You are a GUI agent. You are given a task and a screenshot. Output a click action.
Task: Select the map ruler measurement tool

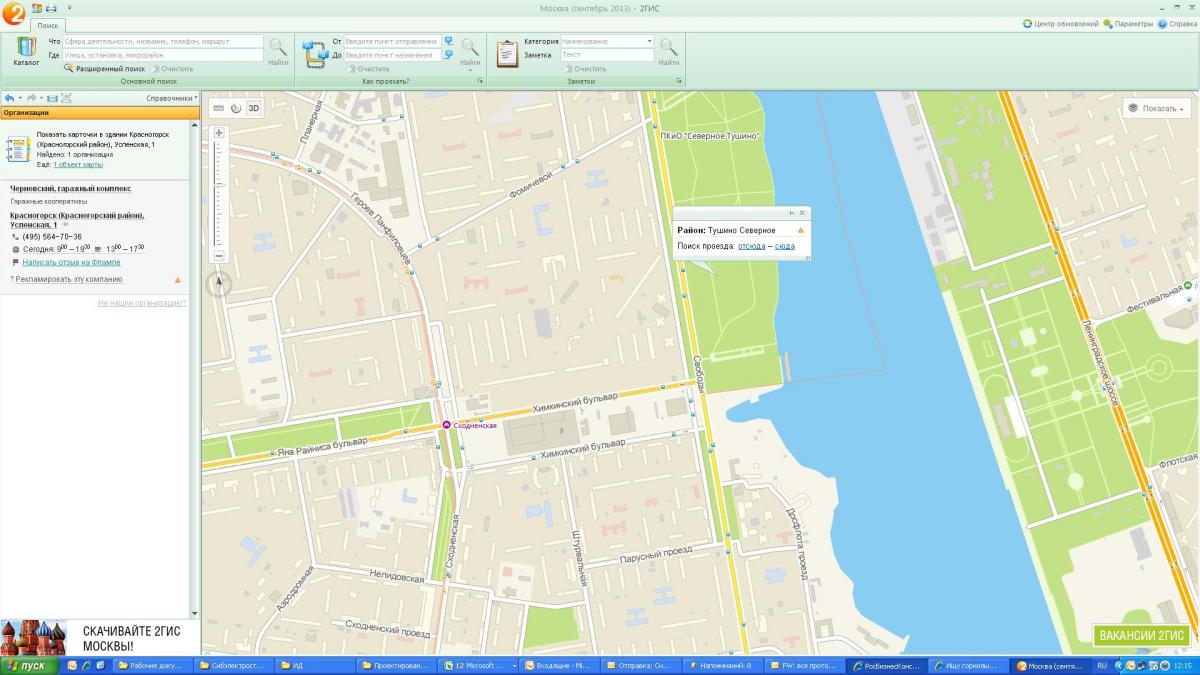tap(219, 108)
